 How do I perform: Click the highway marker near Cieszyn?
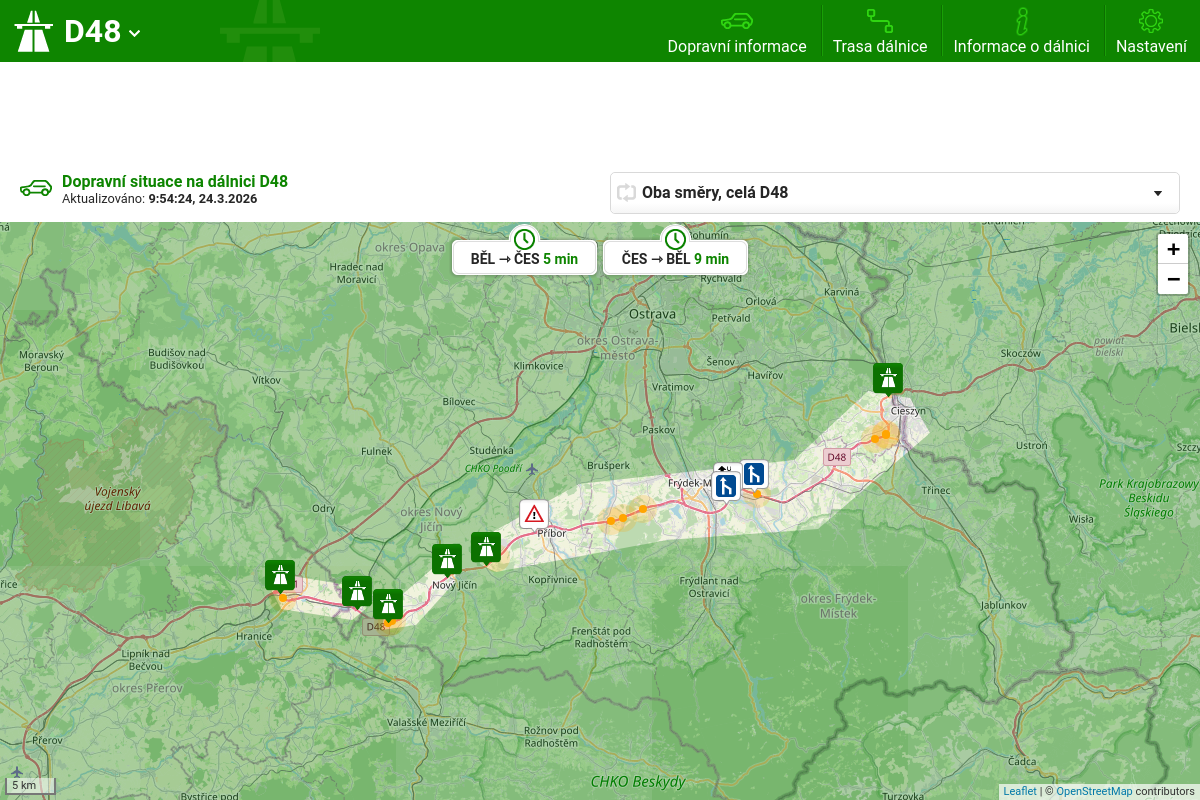[887, 378]
